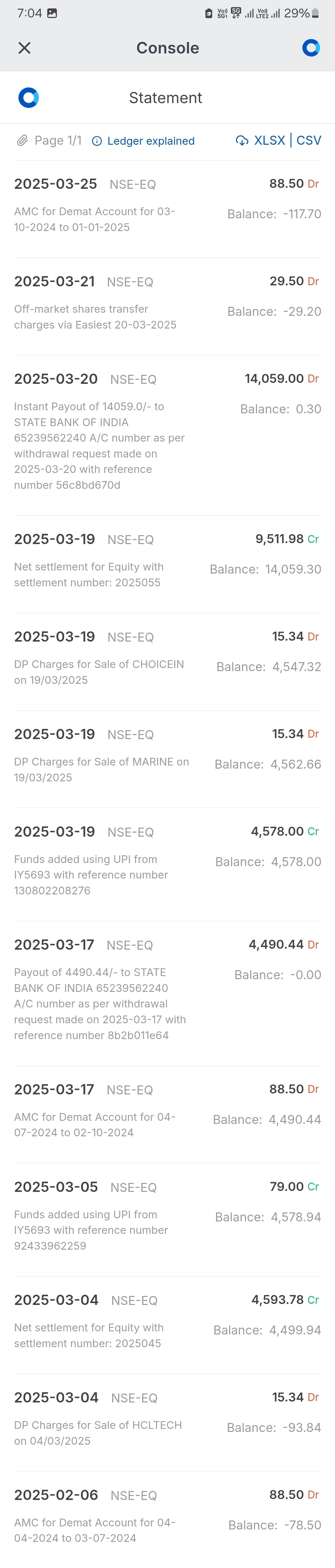Open DP Charges for Sale of CHOICEIN

coord(167,662)
